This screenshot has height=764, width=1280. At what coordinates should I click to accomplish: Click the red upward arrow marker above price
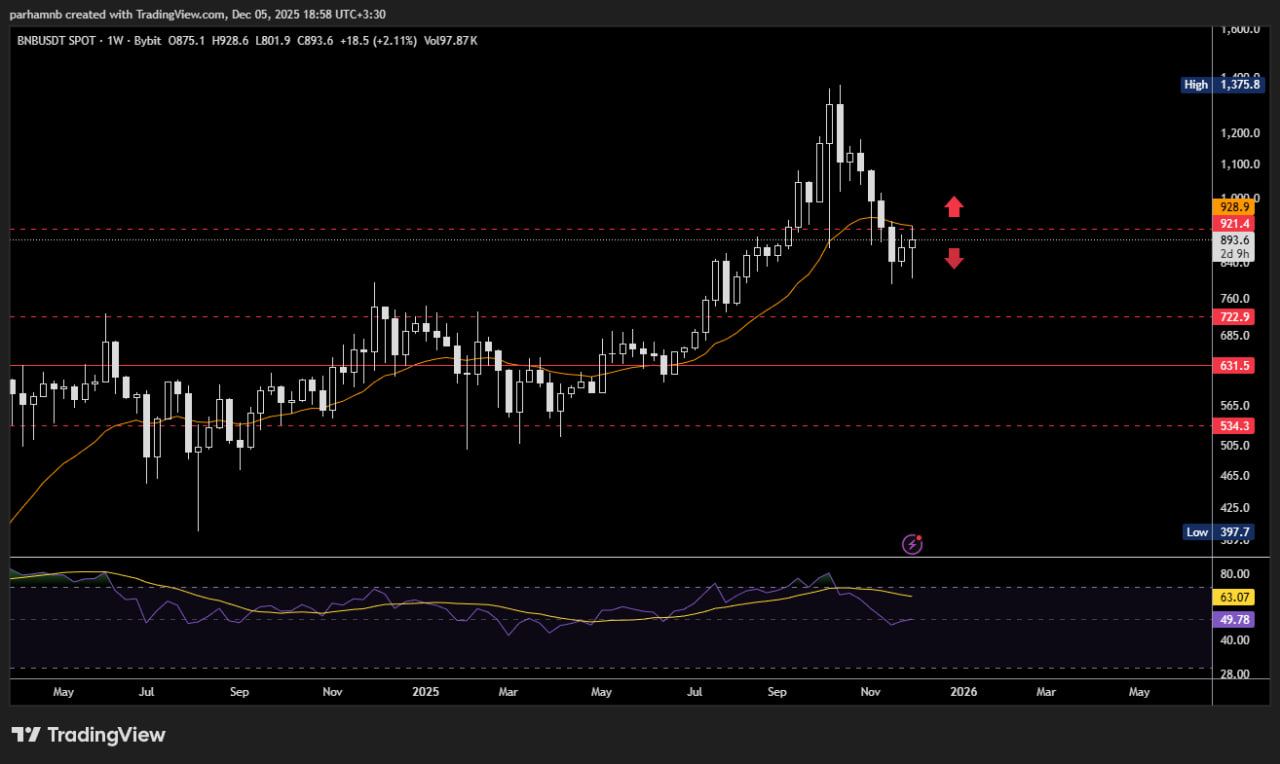(x=954, y=207)
